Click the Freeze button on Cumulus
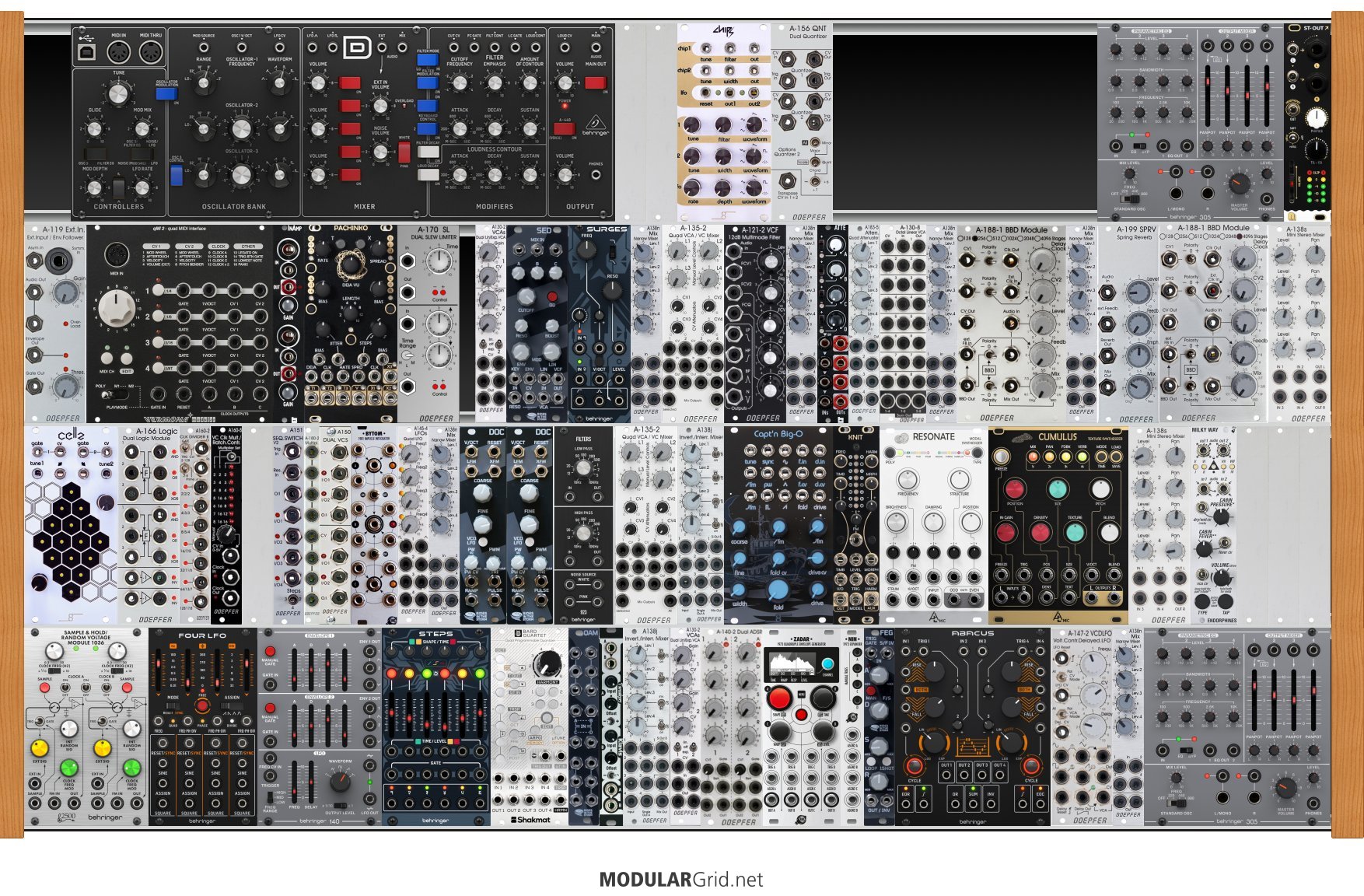Image resolution: width=1364 pixels, height=896 pixels. coord(1002,457)
